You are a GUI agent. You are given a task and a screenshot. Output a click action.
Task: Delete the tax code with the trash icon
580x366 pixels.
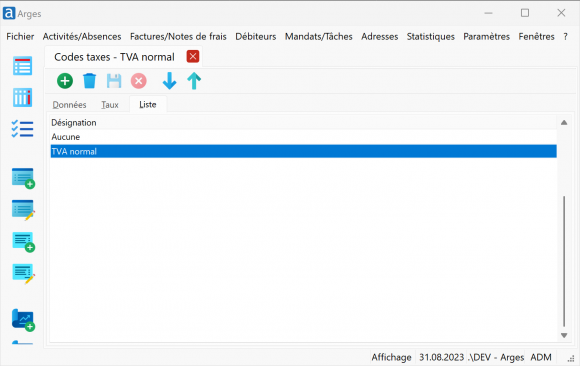click(89, 81)
